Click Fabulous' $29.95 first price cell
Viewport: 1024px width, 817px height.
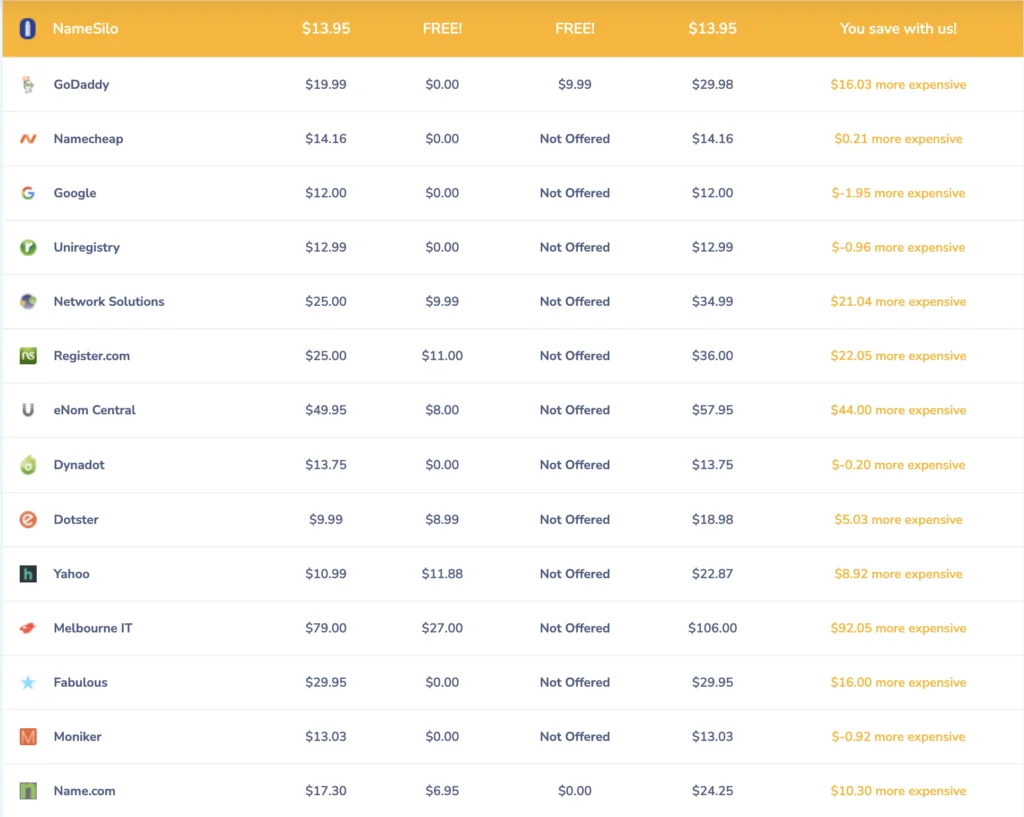click(x=326, y=682)
